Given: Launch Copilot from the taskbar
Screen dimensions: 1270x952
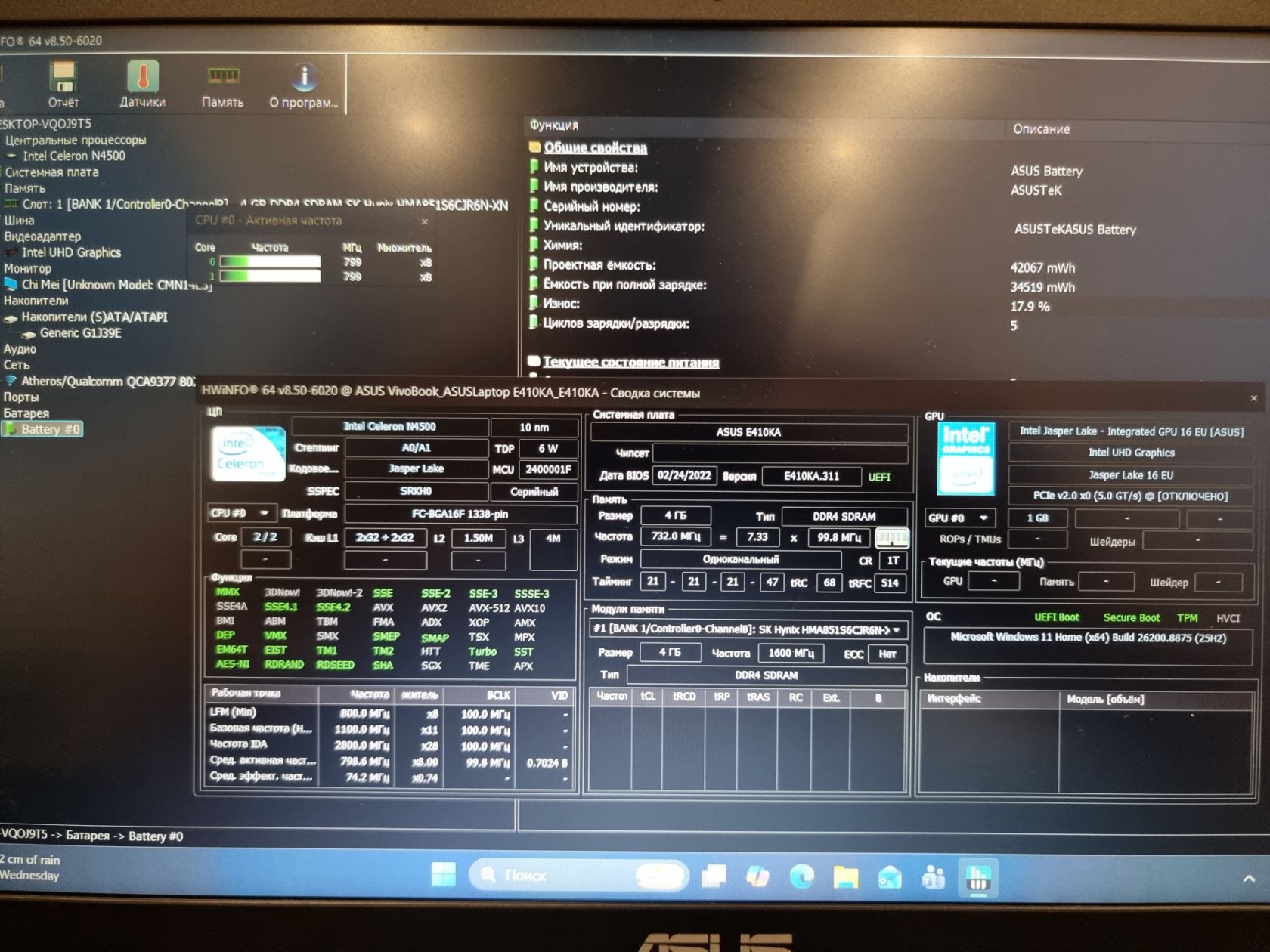Looking at the screenshot, I should tap(757, 876).
